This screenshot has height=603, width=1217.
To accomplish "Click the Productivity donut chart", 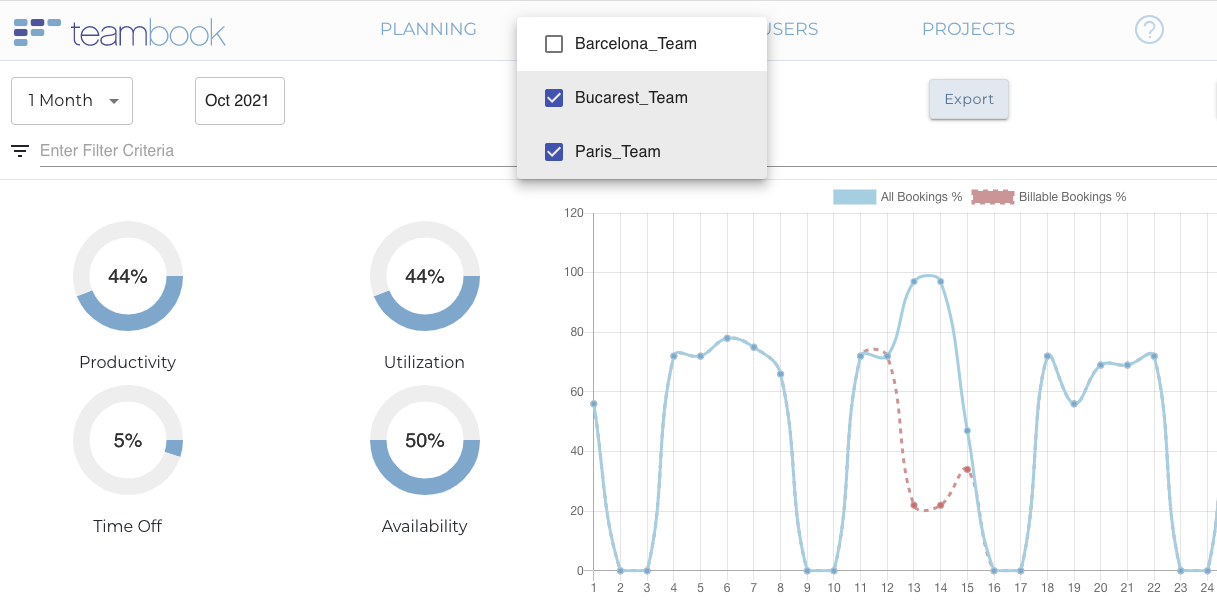I will 128,276.
